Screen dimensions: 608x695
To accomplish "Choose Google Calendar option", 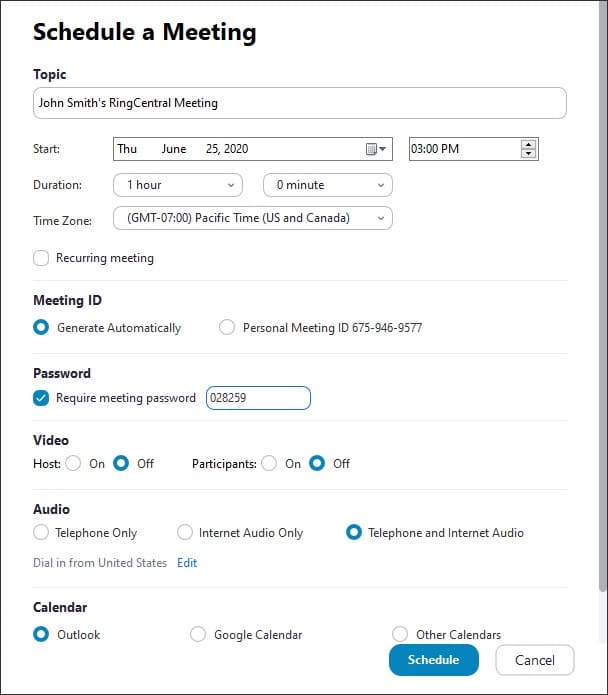I will (x=198, y=634).
